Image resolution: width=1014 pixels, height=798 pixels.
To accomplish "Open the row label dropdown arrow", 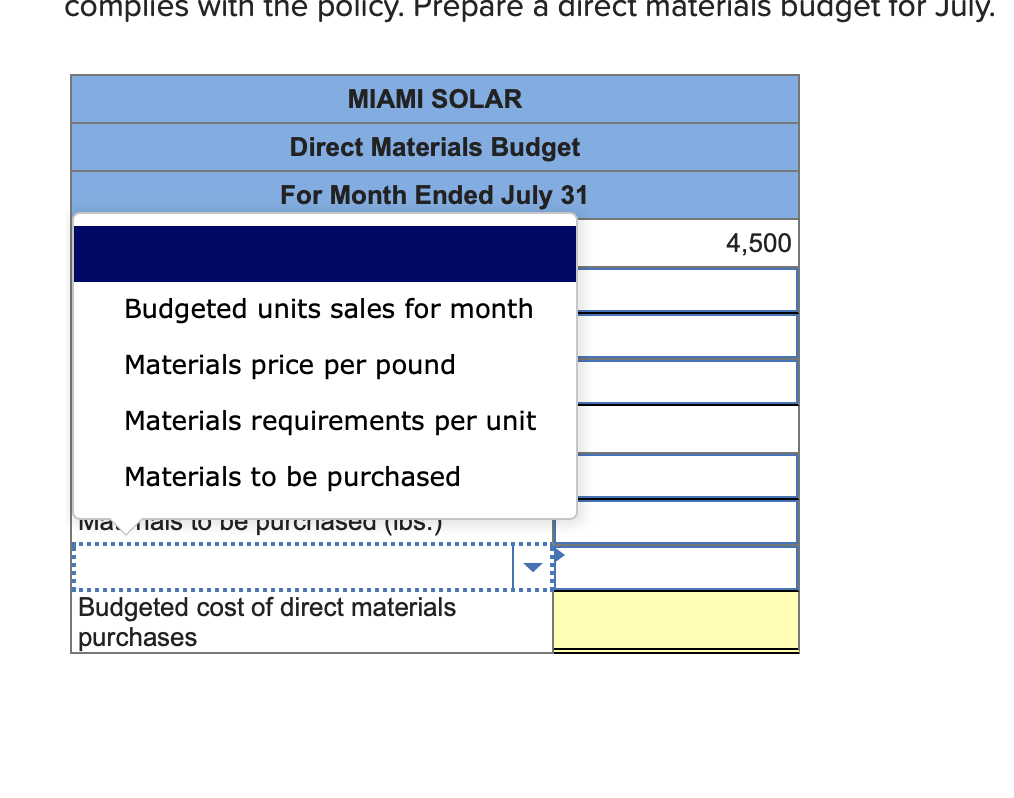I will click(531, 566).
